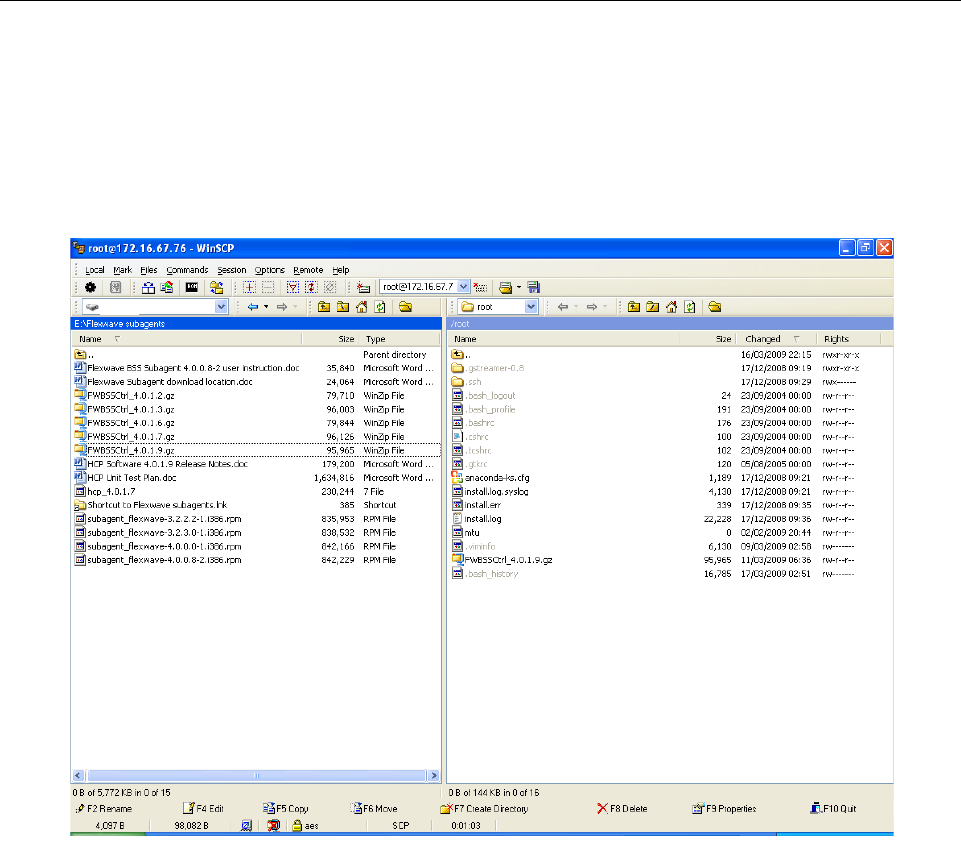The height and width of the screenshot is (856, 961).
Task: Click F6 Move button
Action: 374,809
